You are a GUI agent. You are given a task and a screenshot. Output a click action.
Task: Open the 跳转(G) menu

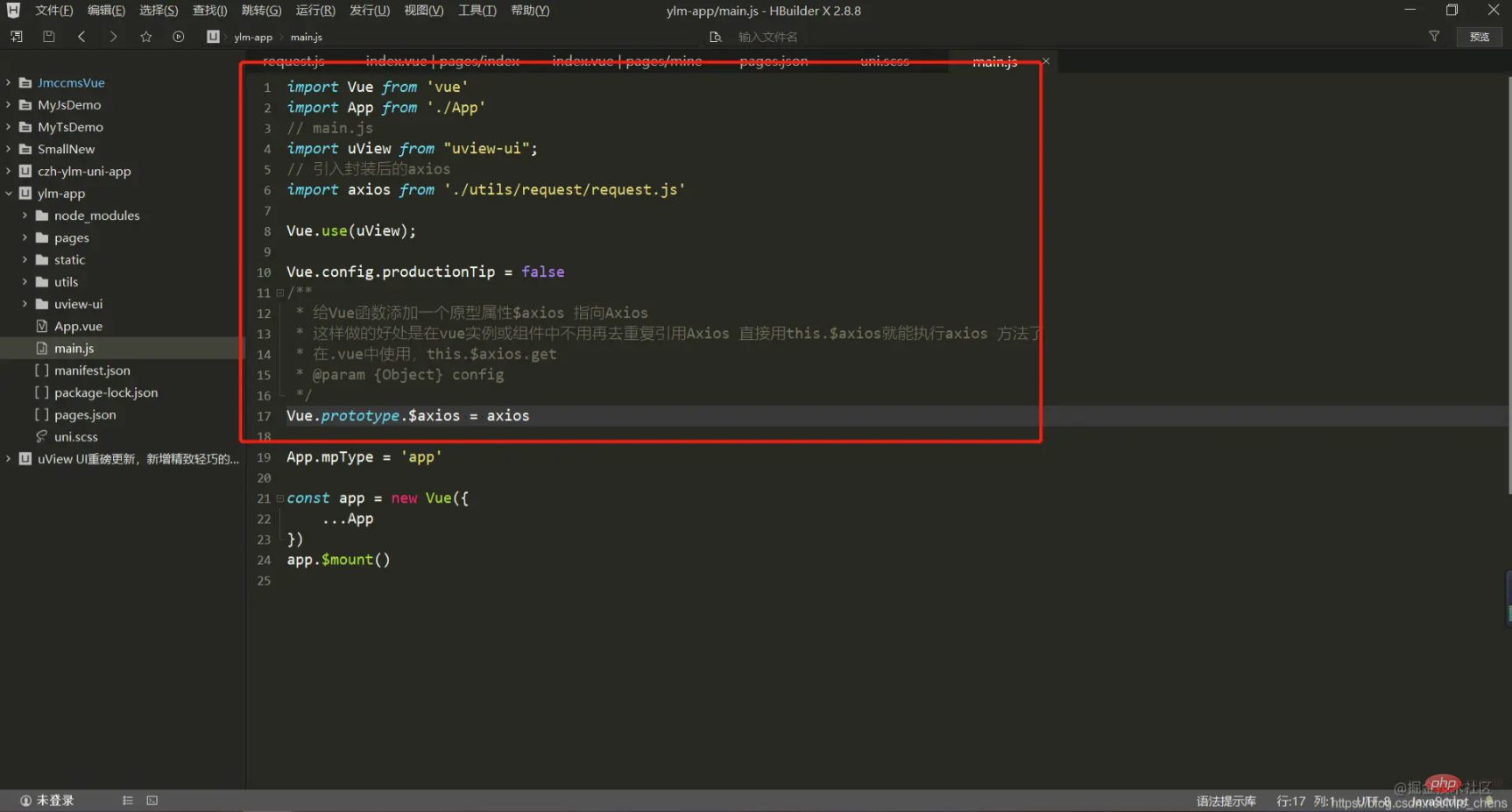coord(262,11)
